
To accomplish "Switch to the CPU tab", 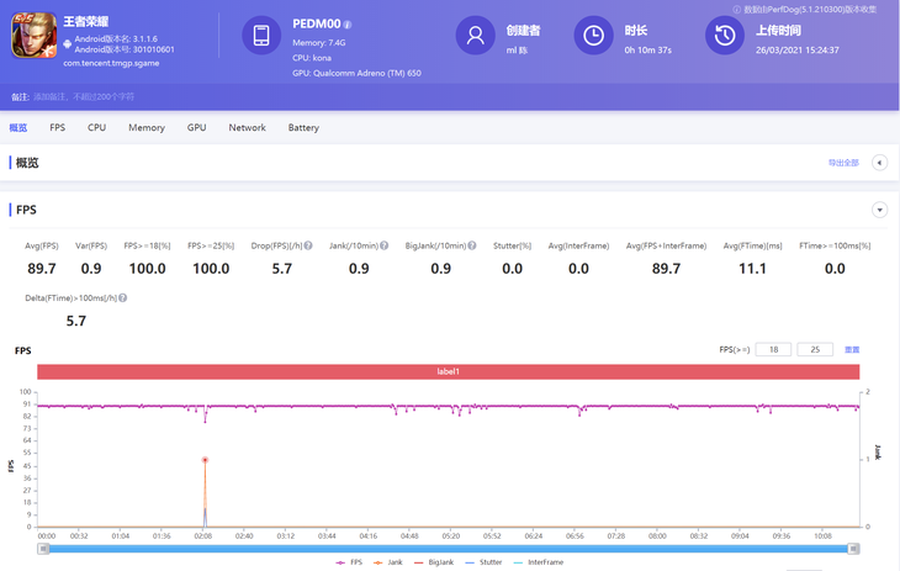I will [x=96, y=128].
